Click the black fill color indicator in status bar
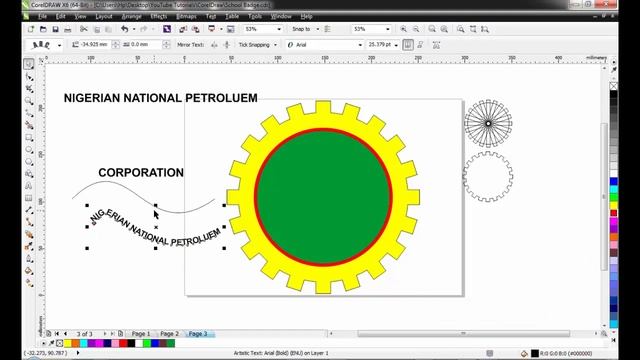Viewport: 640px width, 360px height. [535, 353]
